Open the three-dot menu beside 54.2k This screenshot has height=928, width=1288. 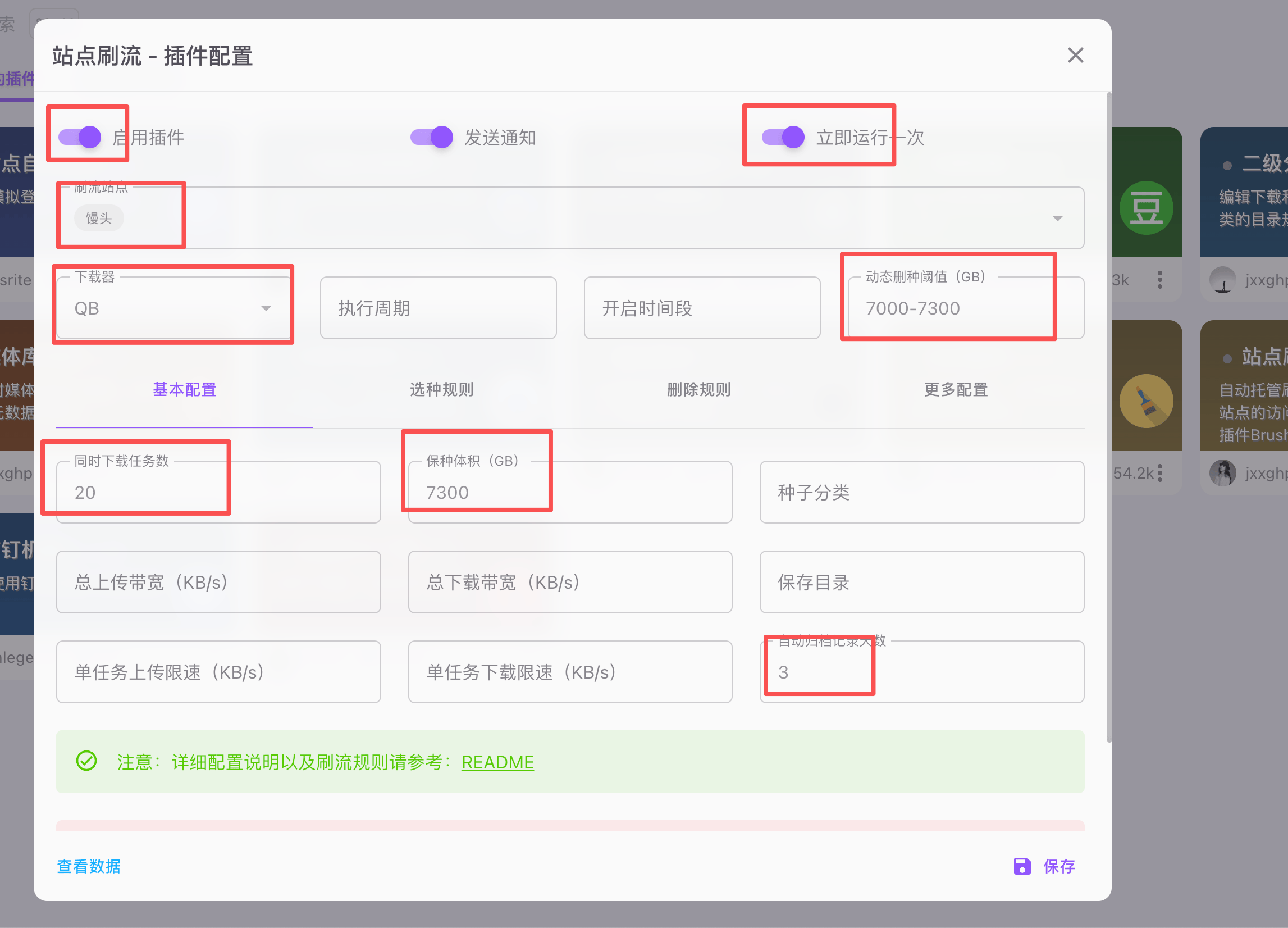1159,473
